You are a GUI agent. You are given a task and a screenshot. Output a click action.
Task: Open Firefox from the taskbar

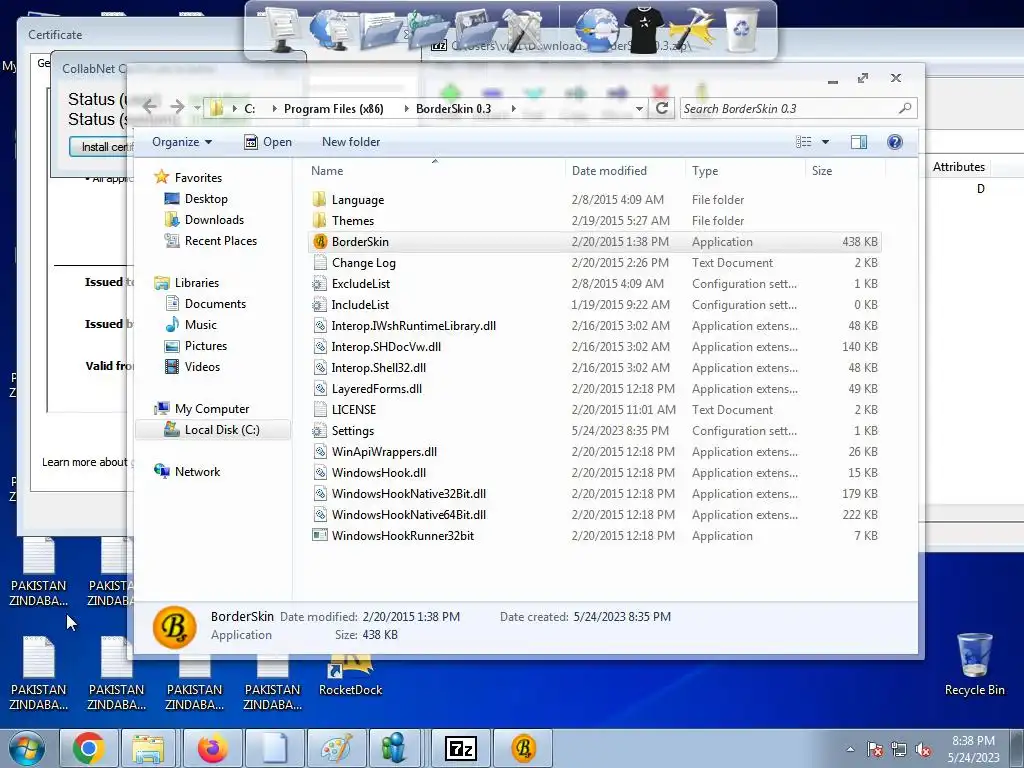click(212, 748)
